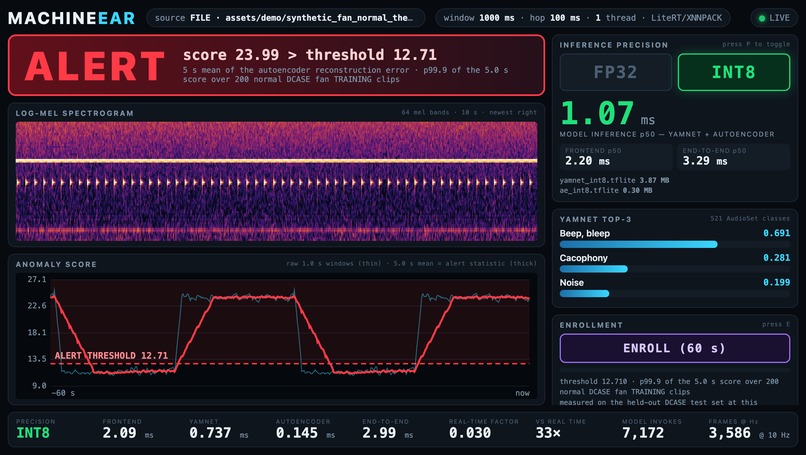
Task: Click the enrollment threshold description text
Action: (669, 392)
